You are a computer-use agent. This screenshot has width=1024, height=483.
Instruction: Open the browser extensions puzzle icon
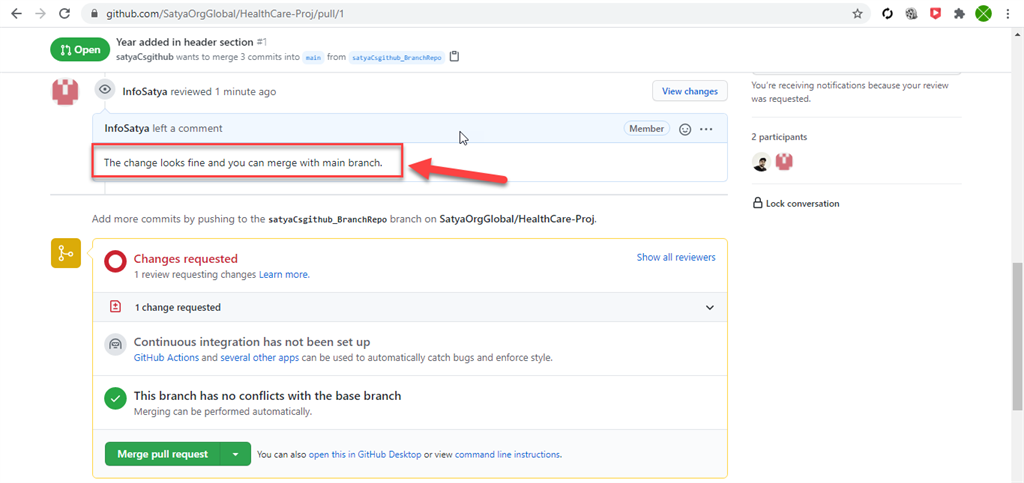(x=960, y=14)
